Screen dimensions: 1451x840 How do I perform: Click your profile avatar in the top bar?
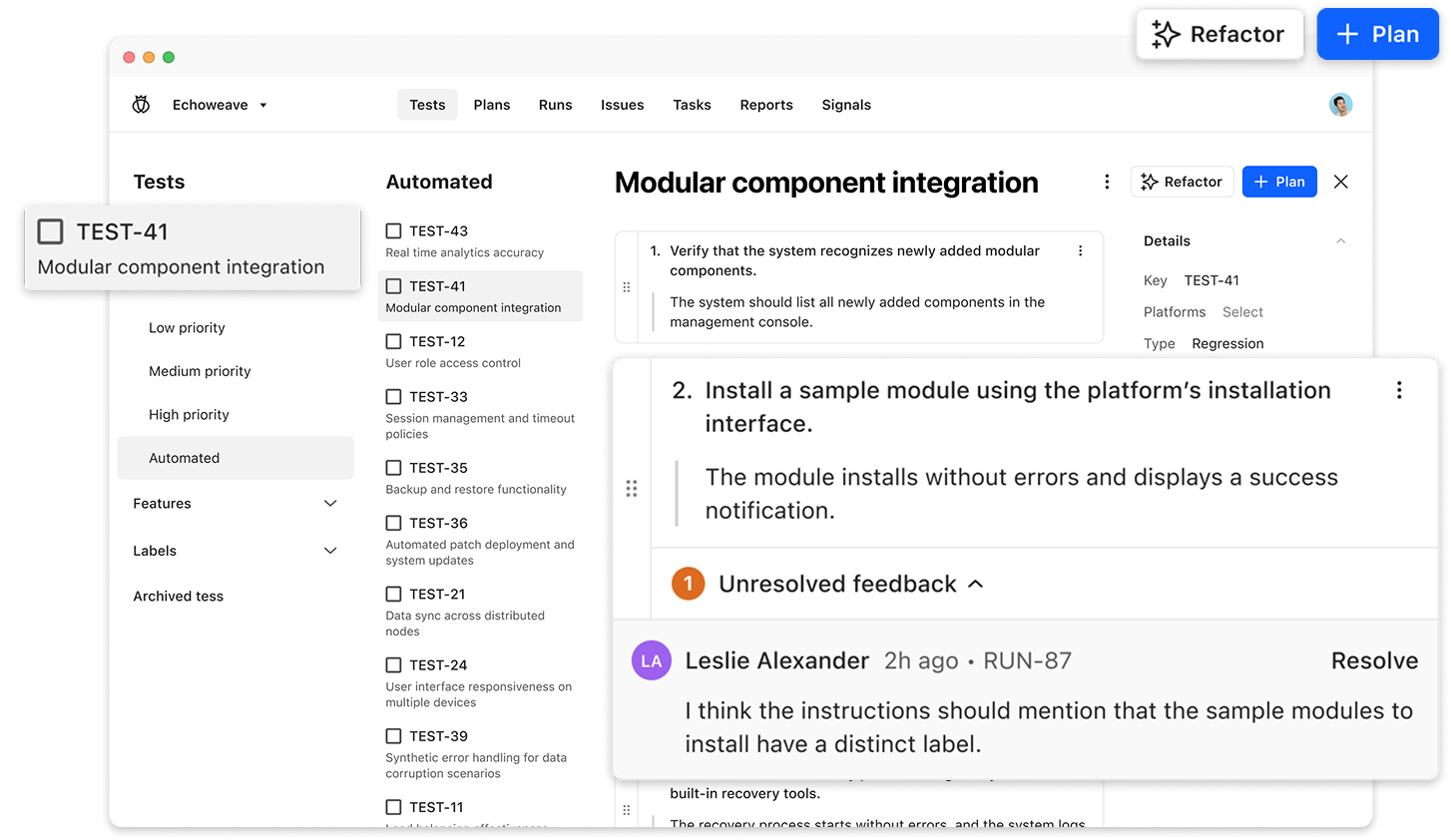coord(1339,104)
